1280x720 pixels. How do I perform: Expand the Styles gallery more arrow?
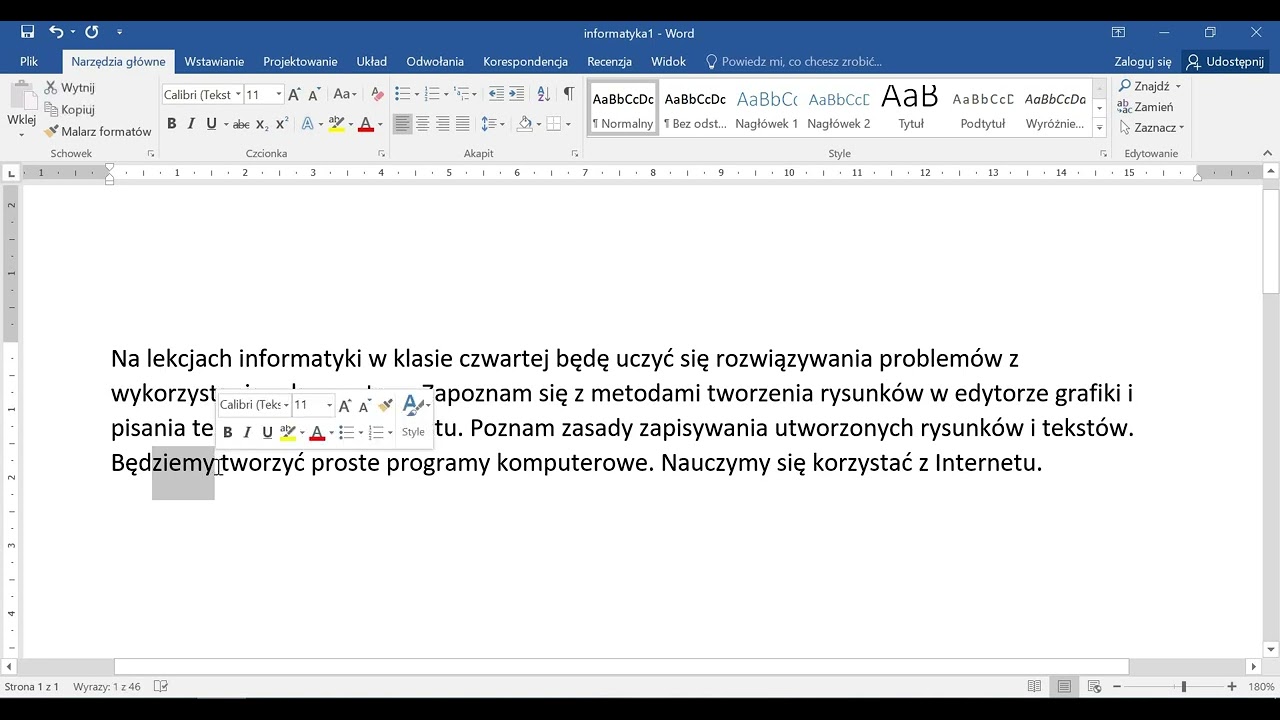[x=1099, y=128]
